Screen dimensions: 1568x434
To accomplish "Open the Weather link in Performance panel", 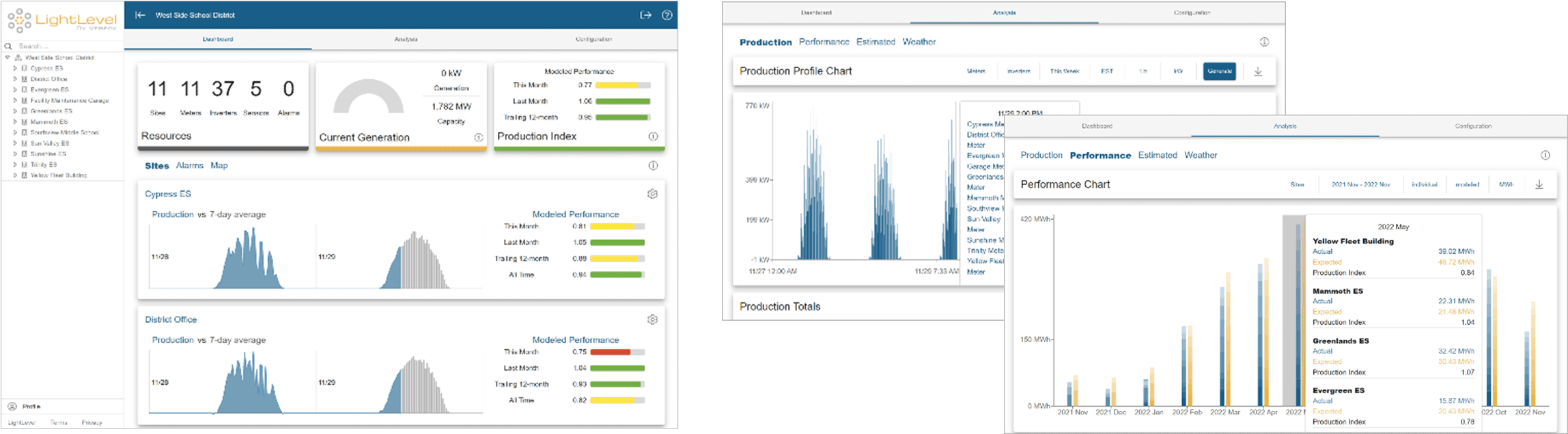I will tap(1200, 156).
